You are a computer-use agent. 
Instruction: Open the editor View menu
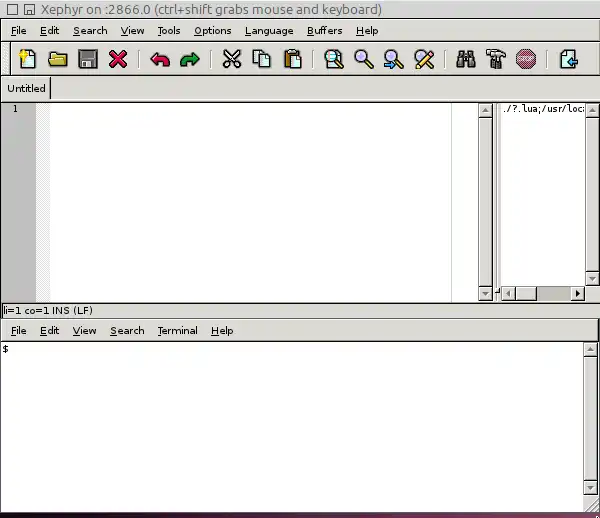(132, 31)
